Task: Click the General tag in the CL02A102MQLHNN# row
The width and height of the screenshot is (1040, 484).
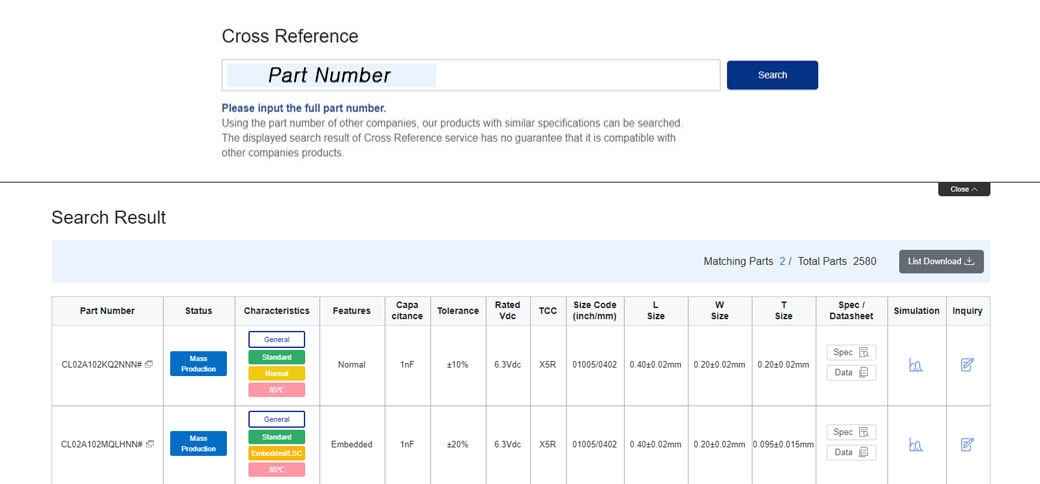Action: tap(277, 419)
